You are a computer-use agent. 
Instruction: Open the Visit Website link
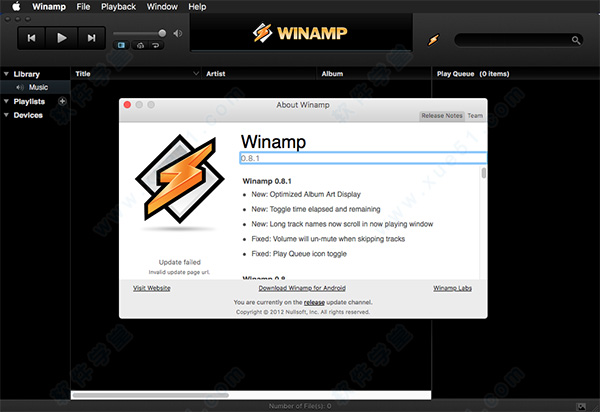pyautogui.click(x=152, y=288)
